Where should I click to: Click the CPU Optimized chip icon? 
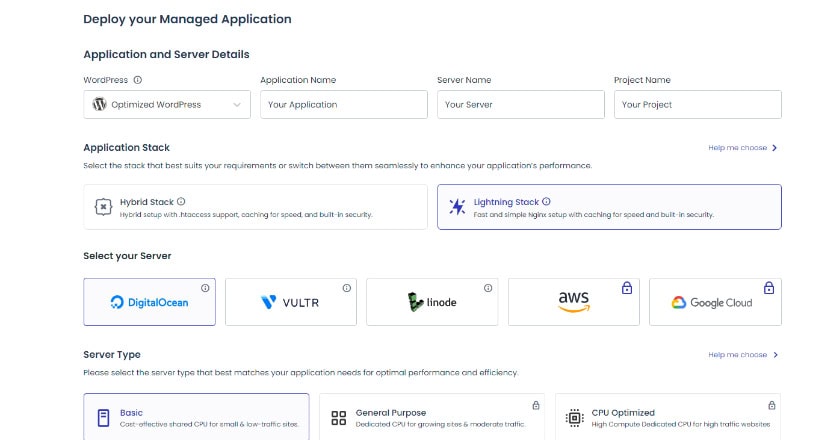click(x=574, y=418)
